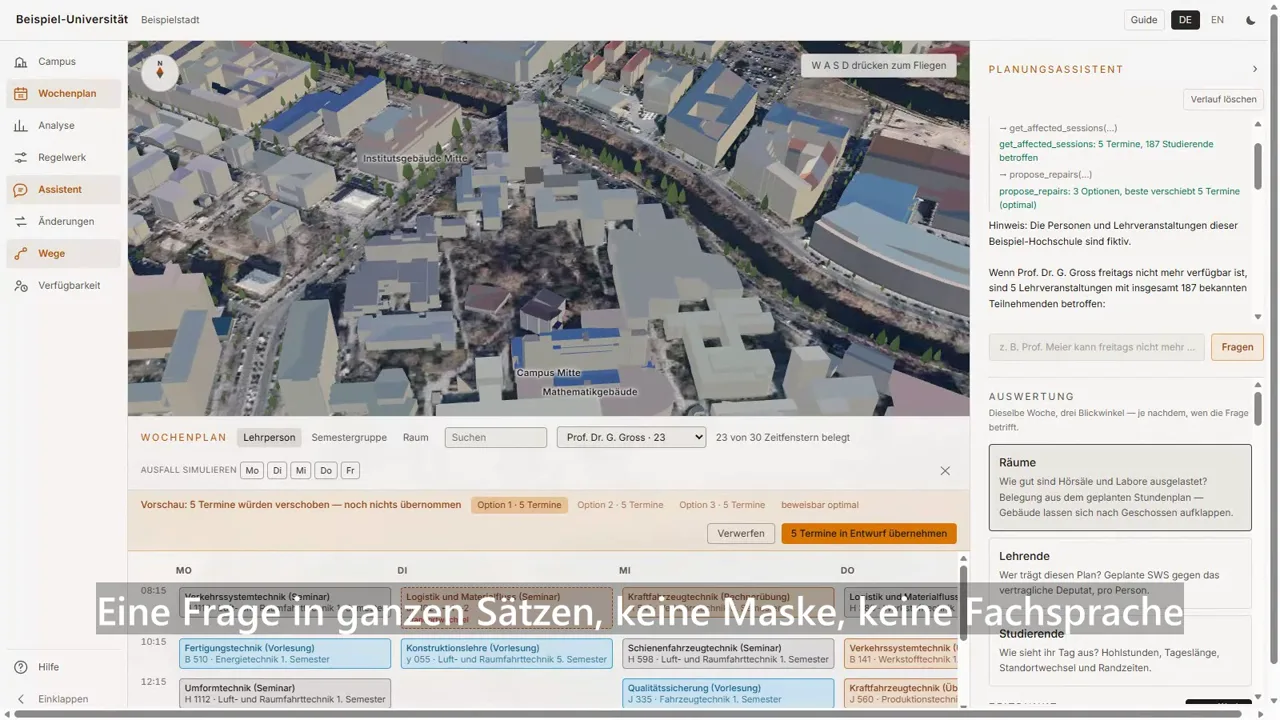Click the Änderungen swap arrows icon
Screen dimensions: 1280x720
21,222
